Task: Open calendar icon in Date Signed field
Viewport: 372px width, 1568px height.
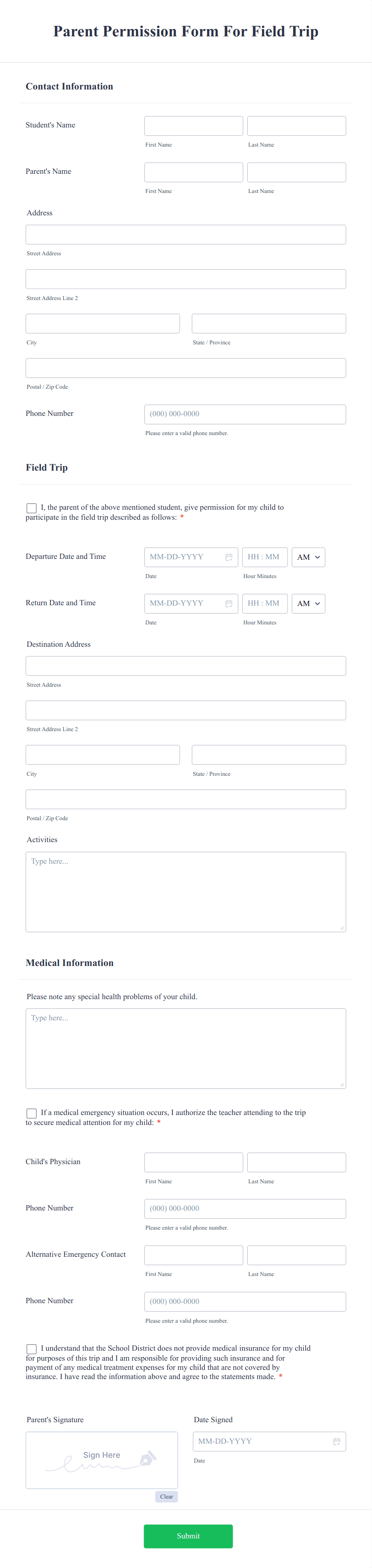Action: [337, 1441]
